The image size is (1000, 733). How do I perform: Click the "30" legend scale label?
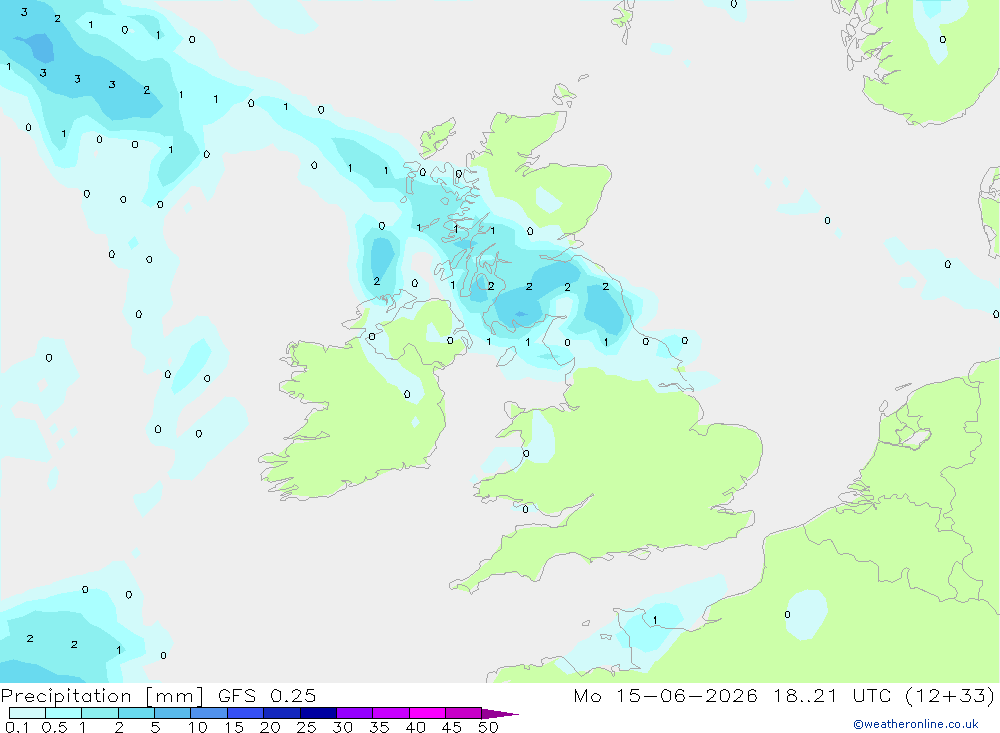pos(343,727)
